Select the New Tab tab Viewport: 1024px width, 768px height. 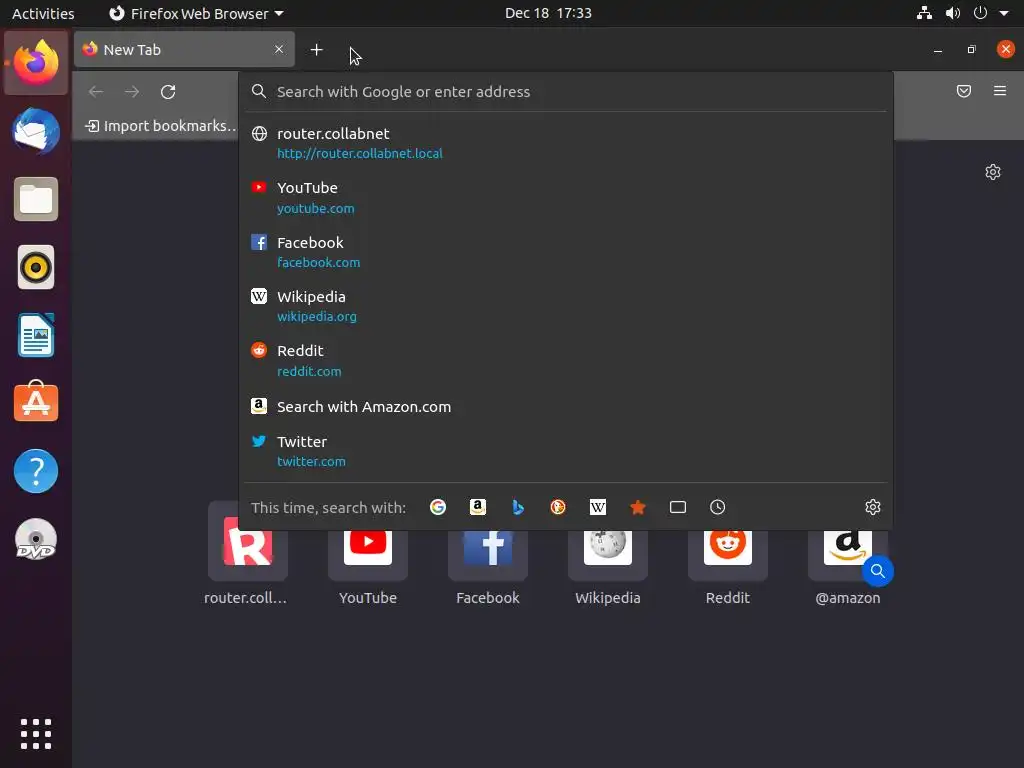tap(184, 50)
